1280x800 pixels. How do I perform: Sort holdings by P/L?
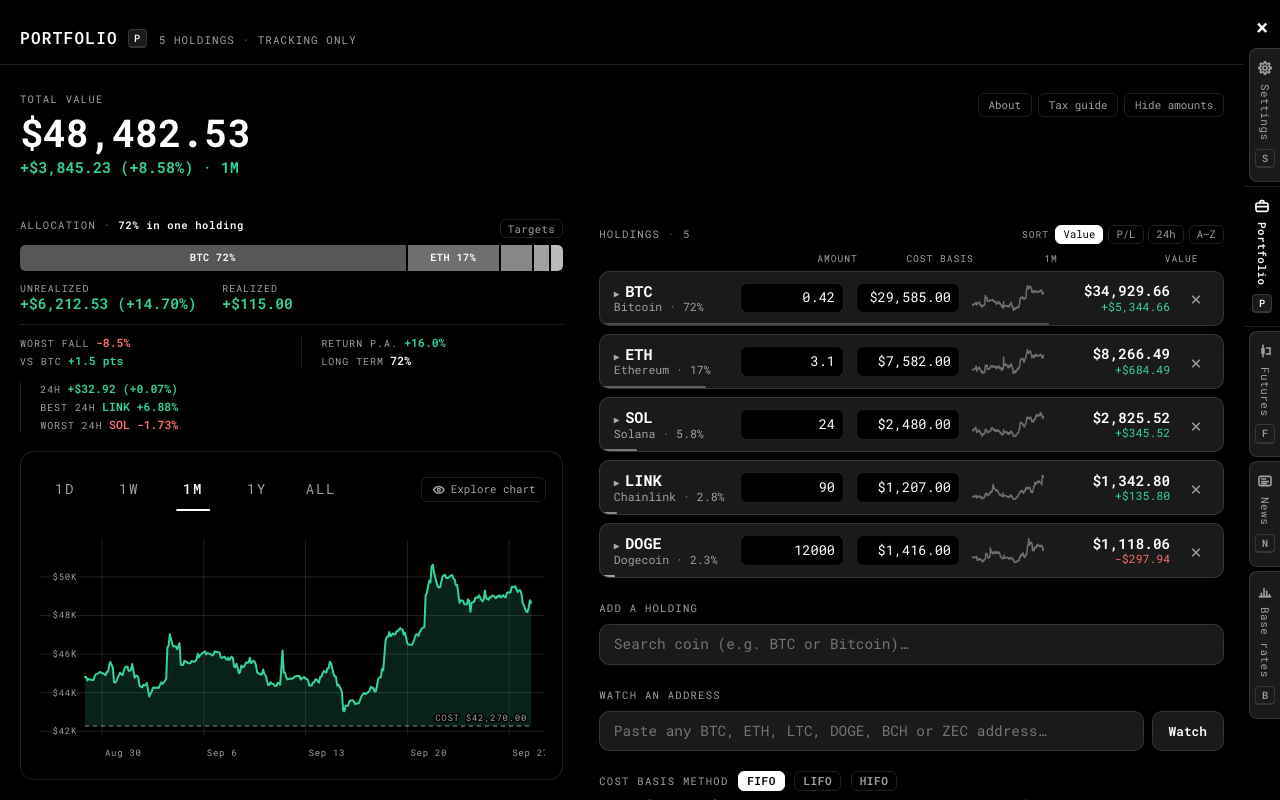(1126, 235)
